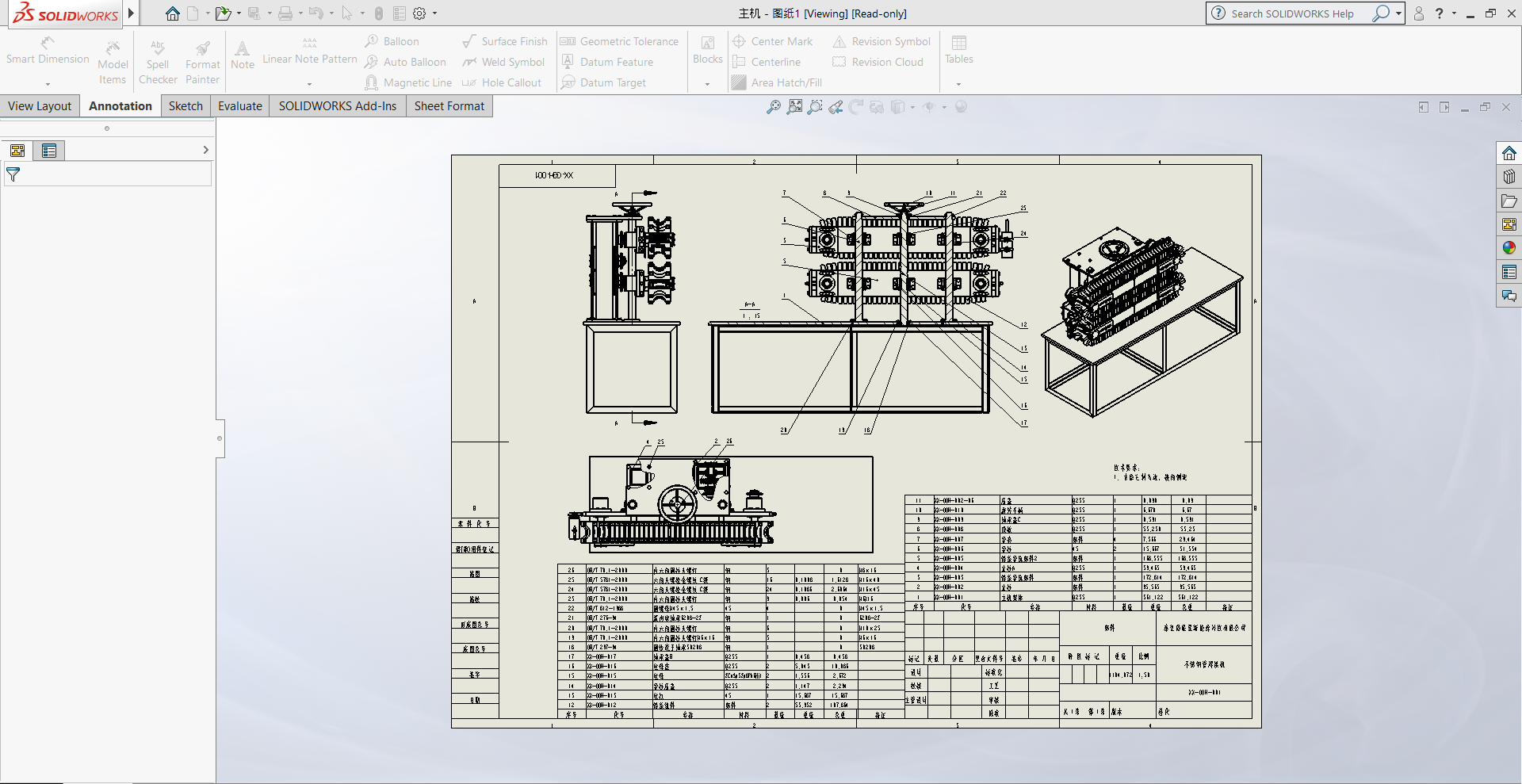This screenshot has width=1522, height=784.
Task: Open the Save dropdown arrow
Action: click(x=270, y=13)
